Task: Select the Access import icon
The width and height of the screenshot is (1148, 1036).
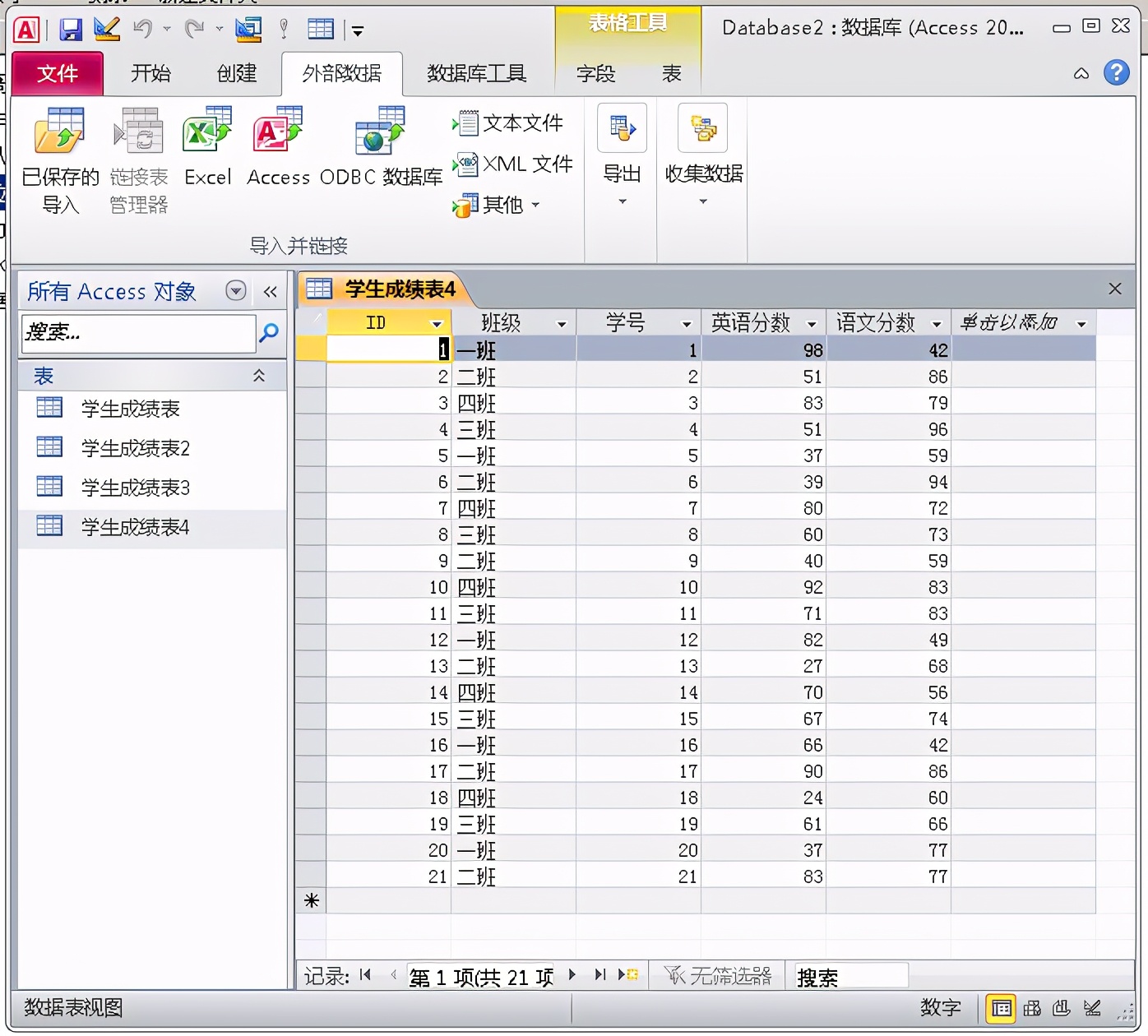Action: (277, 152)
